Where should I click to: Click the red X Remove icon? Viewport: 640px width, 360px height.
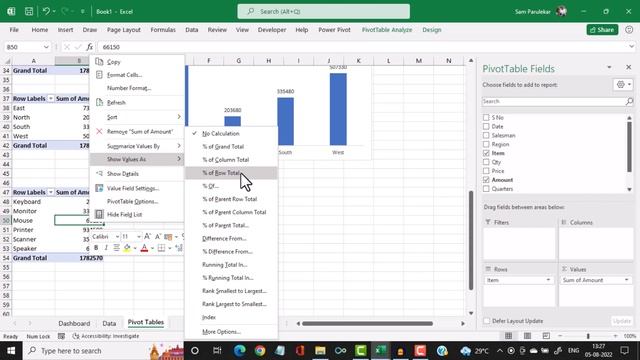click(x=99, y=131)
